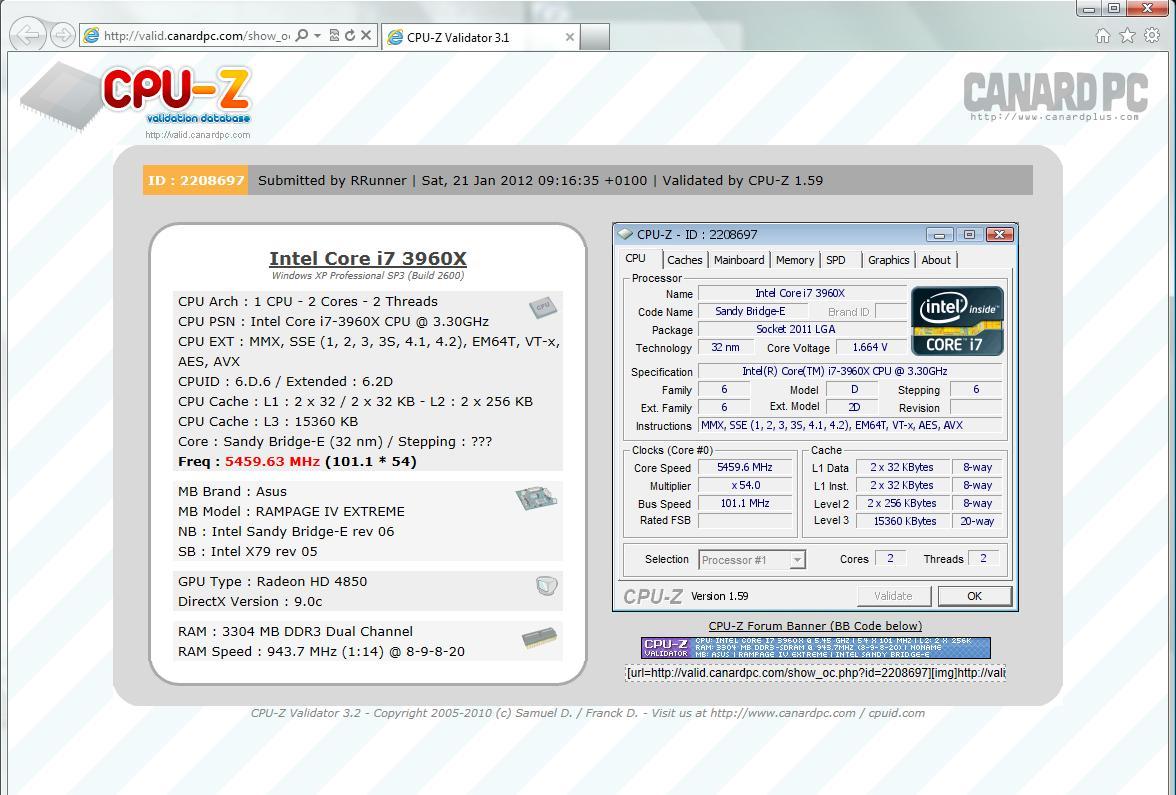Click the Multiplier value x 54.0
Image resolution: width=1176 pixels, height=795 pixels.
745,485
